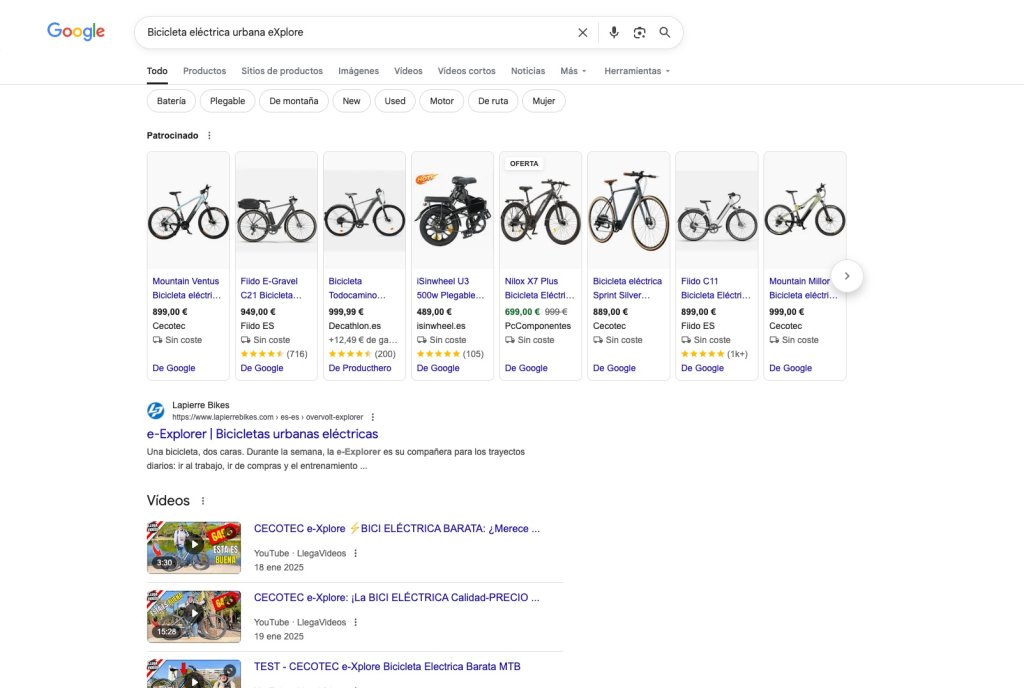Image resolution: width=1024 pixels, height=688 pixels.
Task: Enable the Batería filter chip
Action: pos(171,101)
